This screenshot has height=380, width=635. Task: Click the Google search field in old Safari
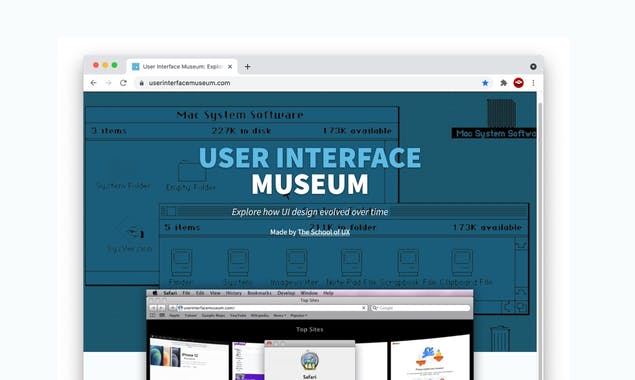(420, 308)
